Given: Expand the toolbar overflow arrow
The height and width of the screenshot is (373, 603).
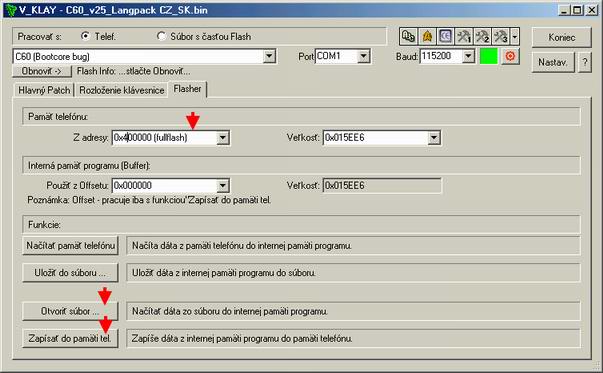Looking at the screenshot, I should click(x=515, y=37).
